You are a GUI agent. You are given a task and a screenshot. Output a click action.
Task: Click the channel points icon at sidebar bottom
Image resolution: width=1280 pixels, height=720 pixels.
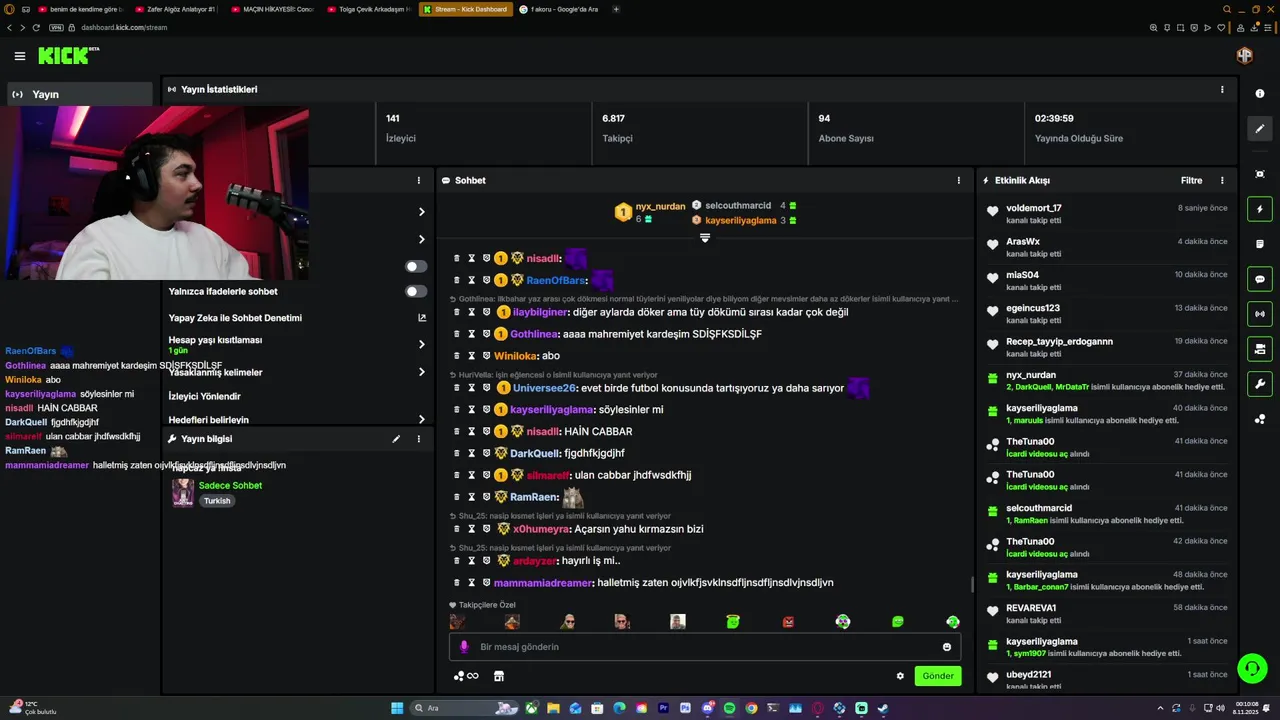pos(1260,419)
